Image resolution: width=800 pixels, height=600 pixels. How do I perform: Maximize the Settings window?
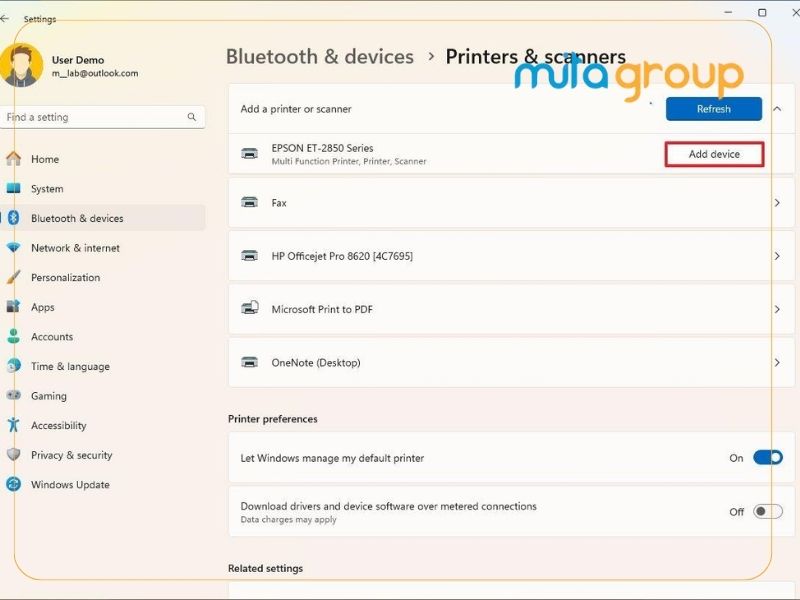[x=762, y=12]
